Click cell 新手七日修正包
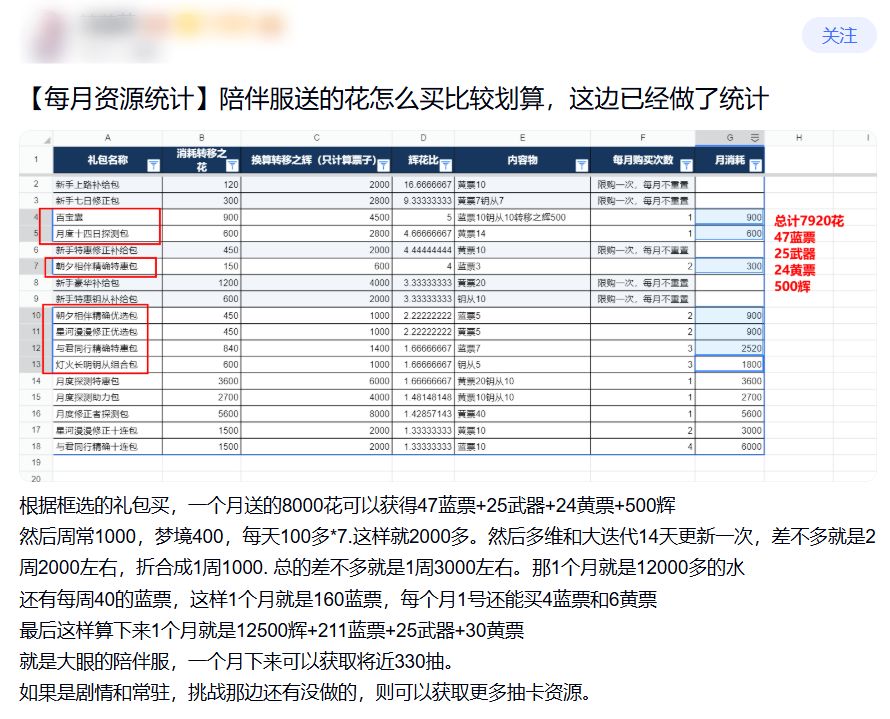The image size is (890, 719). [x=108, y=201]
